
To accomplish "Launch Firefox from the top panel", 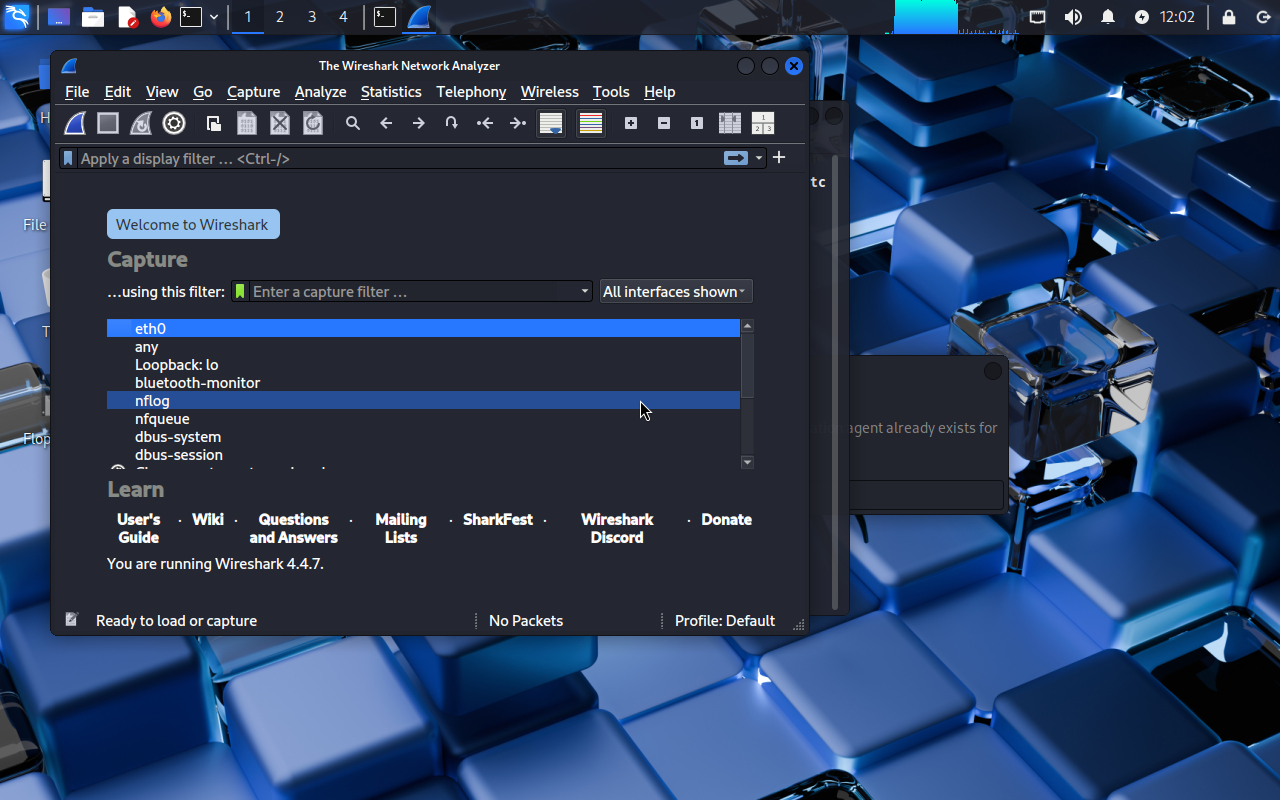I will 160,17.
